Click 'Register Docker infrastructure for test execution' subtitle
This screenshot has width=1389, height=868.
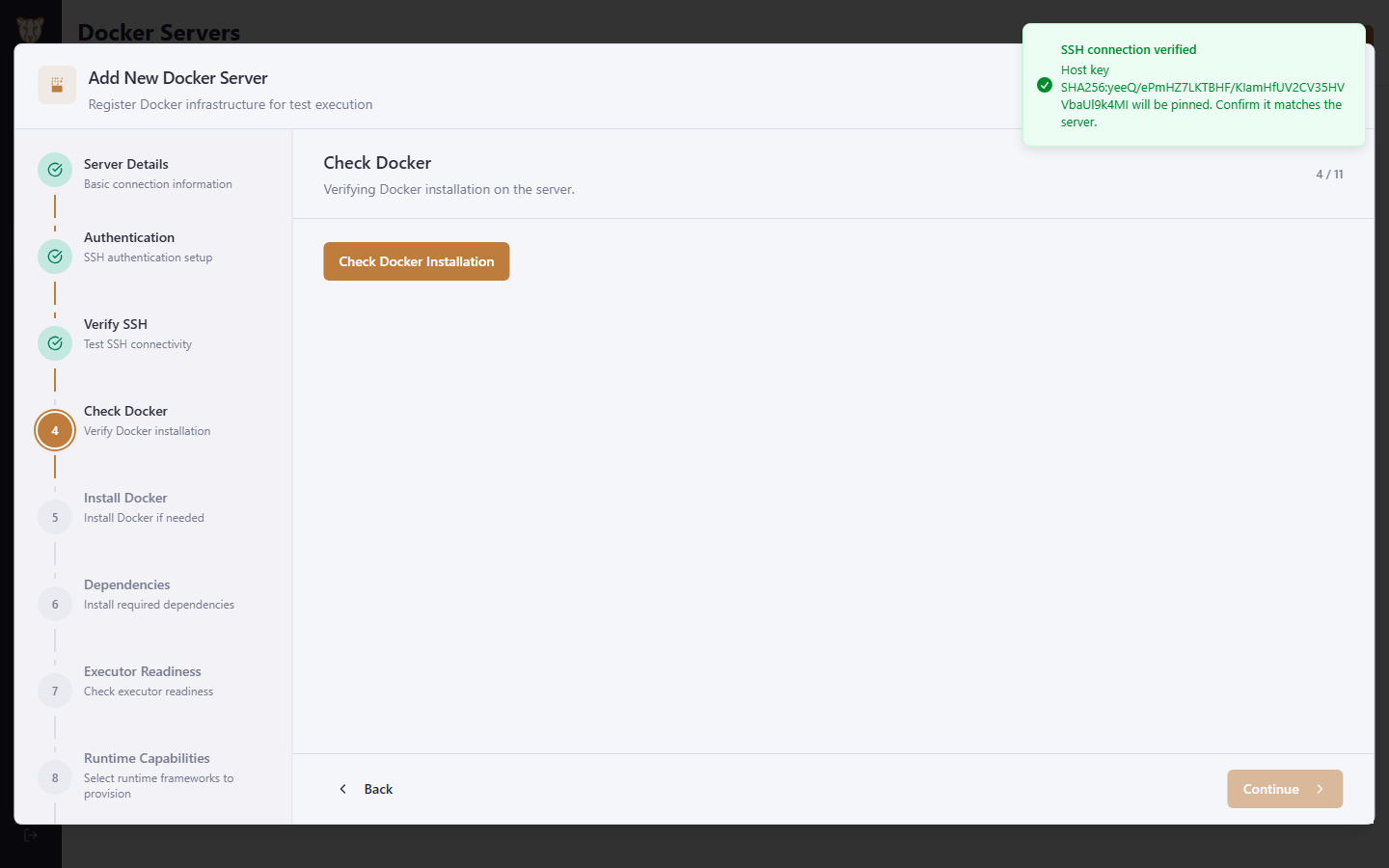pos(231,104)
